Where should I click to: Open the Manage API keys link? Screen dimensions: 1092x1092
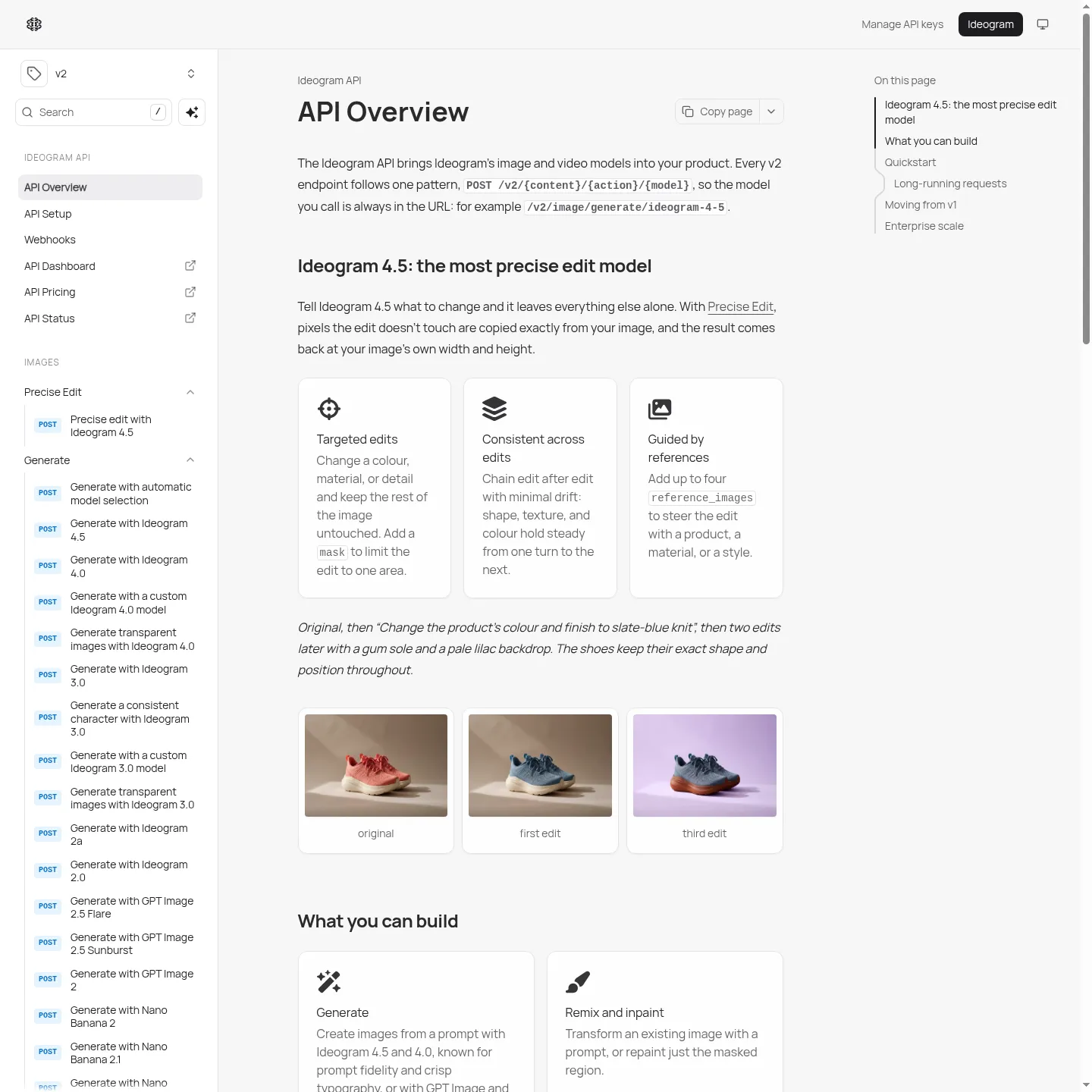902,24
